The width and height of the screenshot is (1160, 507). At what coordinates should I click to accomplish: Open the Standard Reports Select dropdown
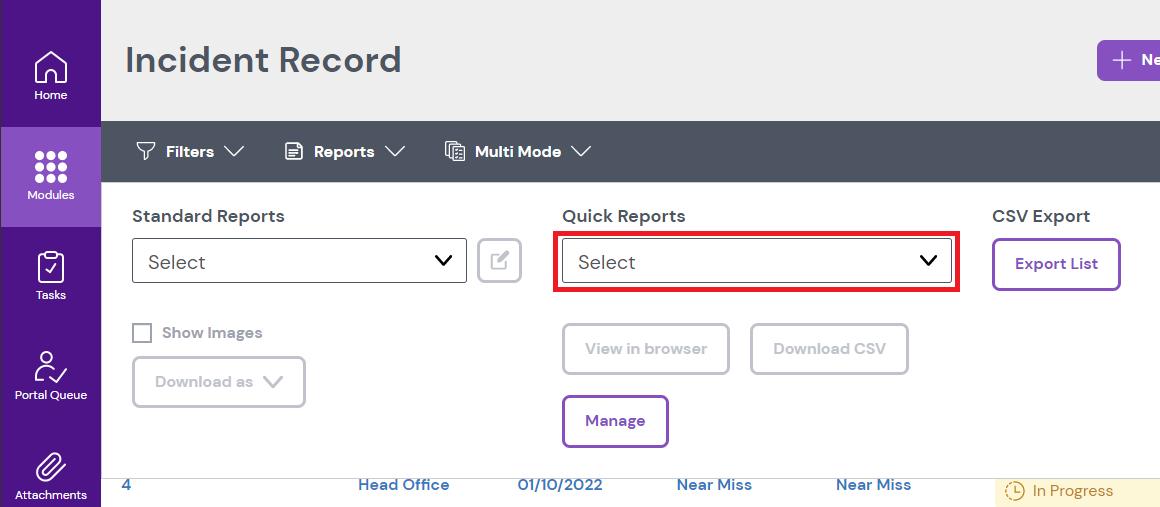click(299, 261)
